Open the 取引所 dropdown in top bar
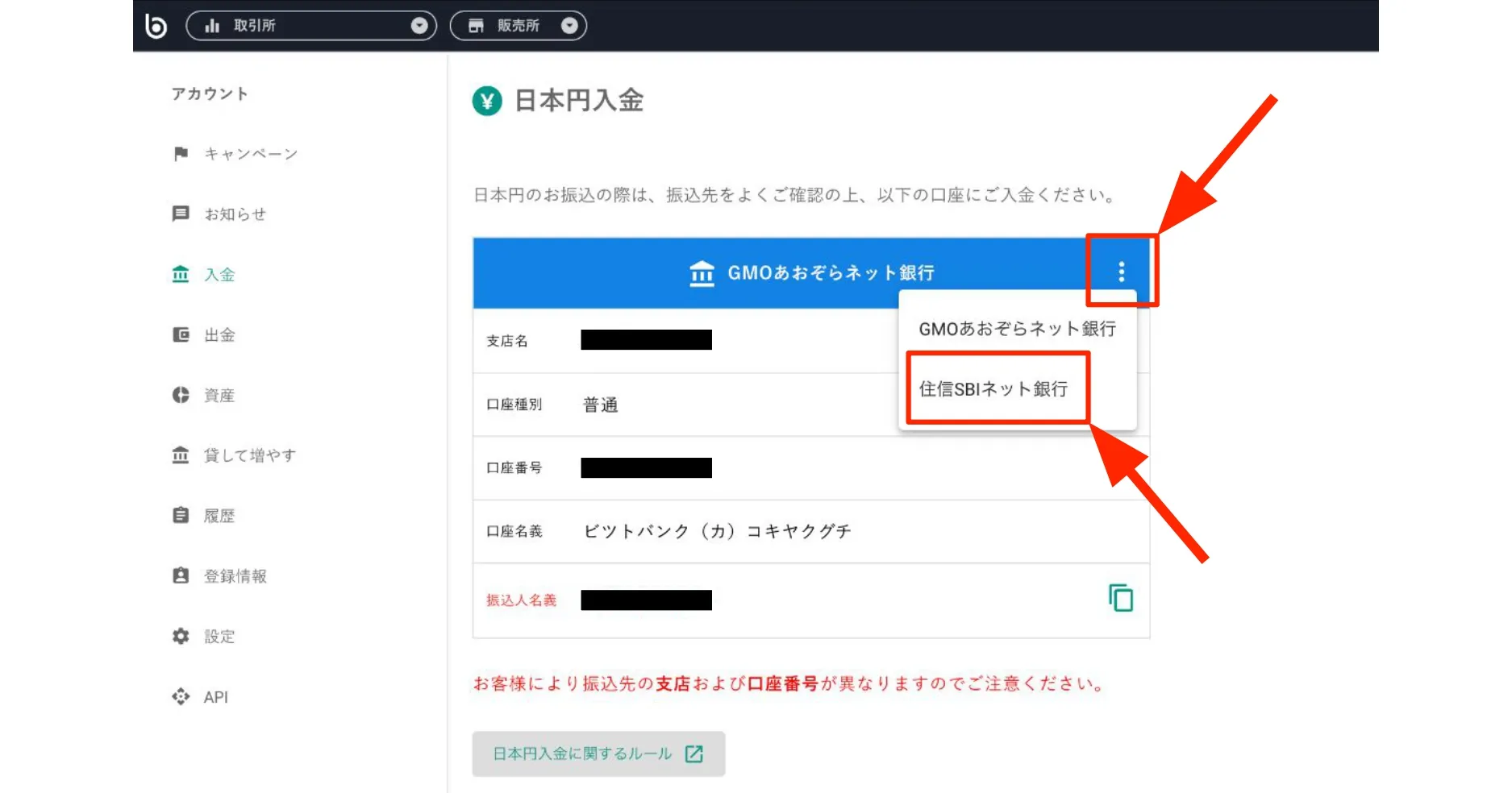The height and width of the screenshot is (793, 1512). pos(310,26)
